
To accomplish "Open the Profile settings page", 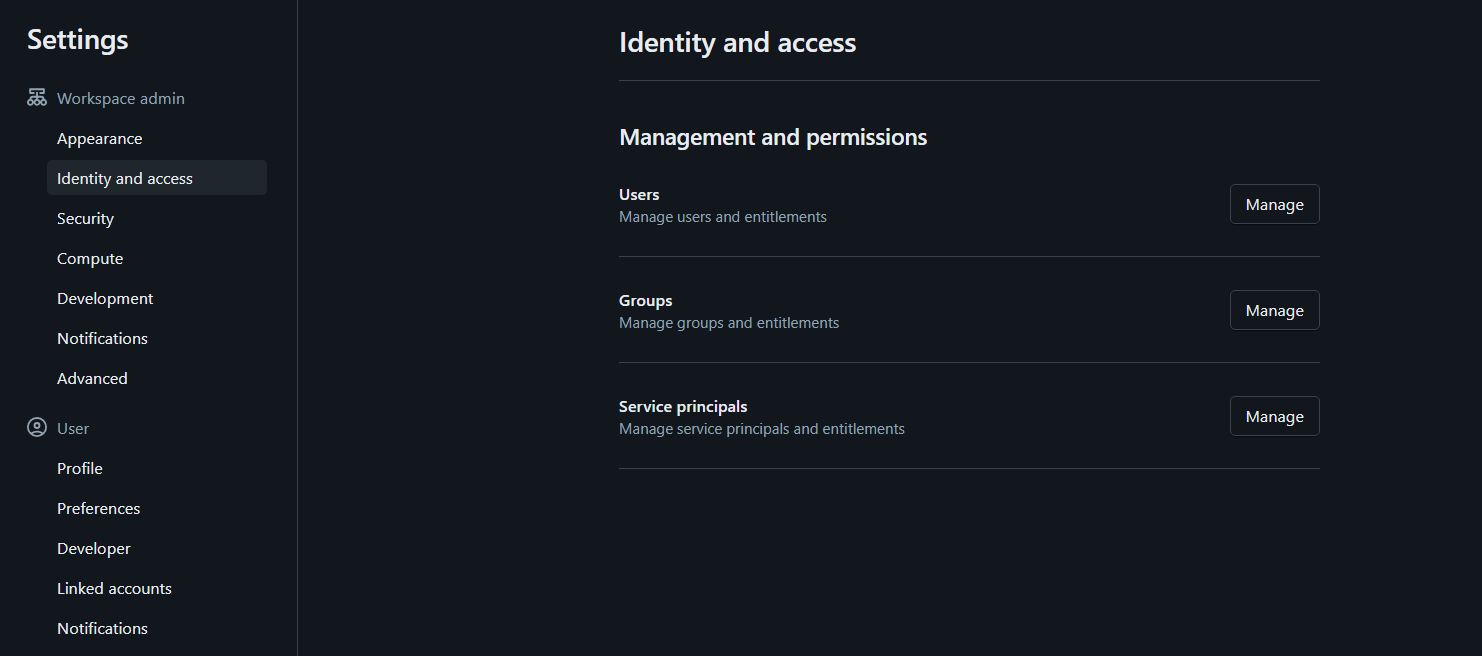I will [80, 469].
